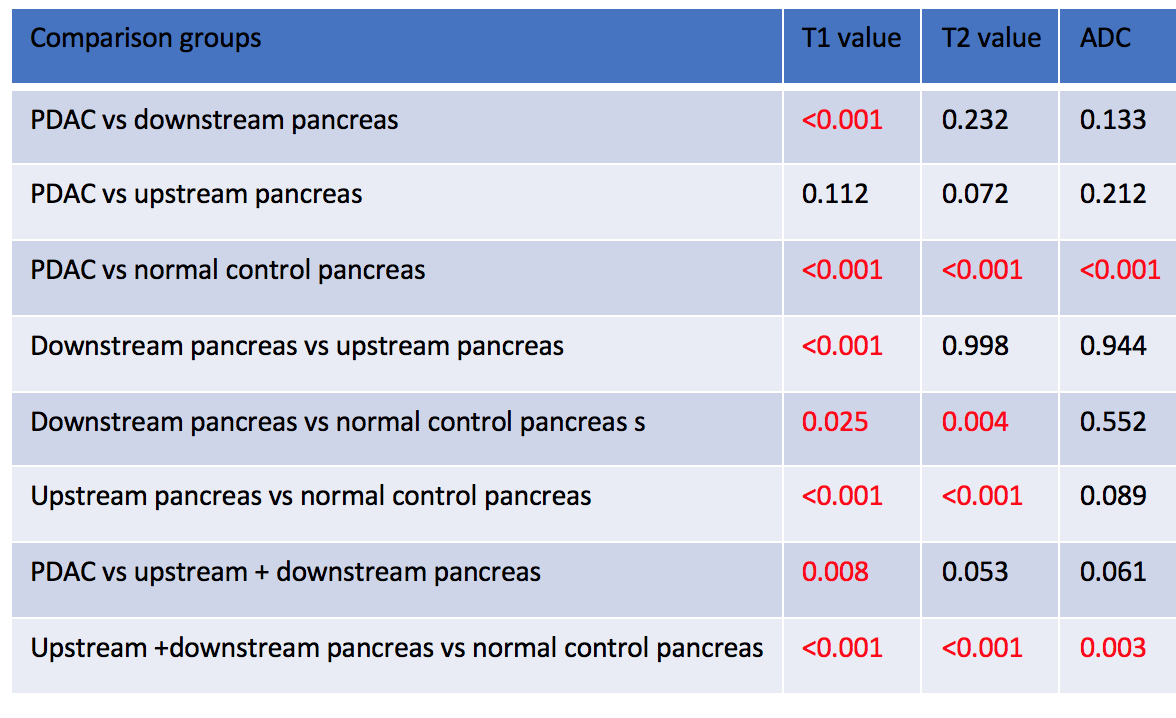
Task: Click the red 0.025 T1 cell
Action: (x=835, y=421)
